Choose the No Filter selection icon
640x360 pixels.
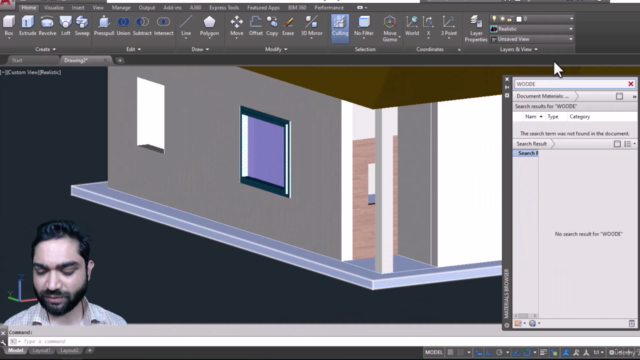[x=364, y=26]
